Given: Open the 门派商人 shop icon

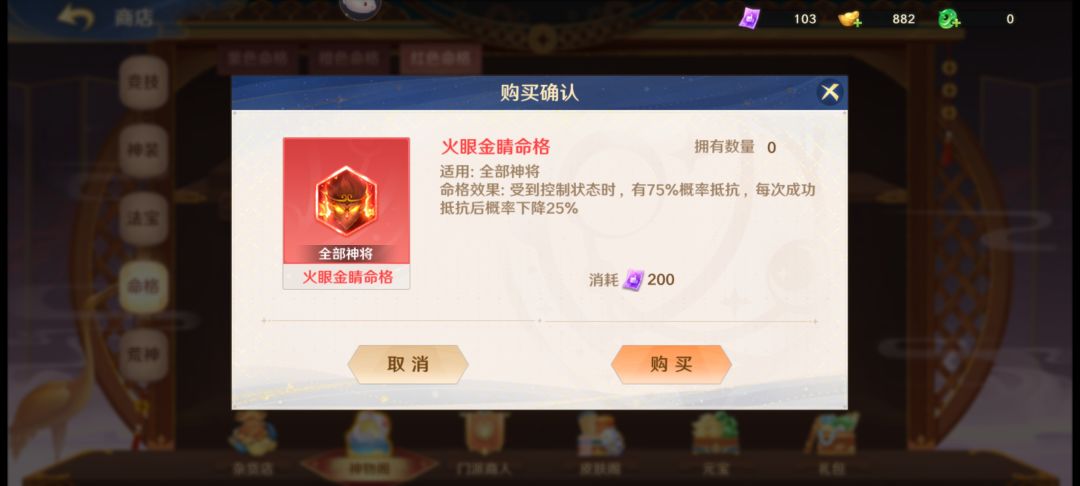Looking at the screenshot, I should (x=484, y=444).
